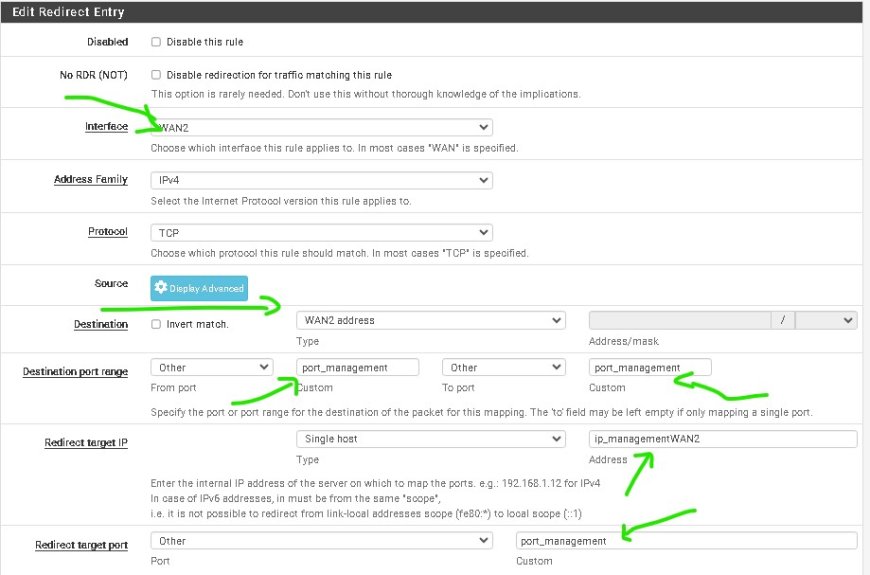This screenshot has width=870, height=575.
Task: Click the From port custom port_management field
Action: coord(357,367)
